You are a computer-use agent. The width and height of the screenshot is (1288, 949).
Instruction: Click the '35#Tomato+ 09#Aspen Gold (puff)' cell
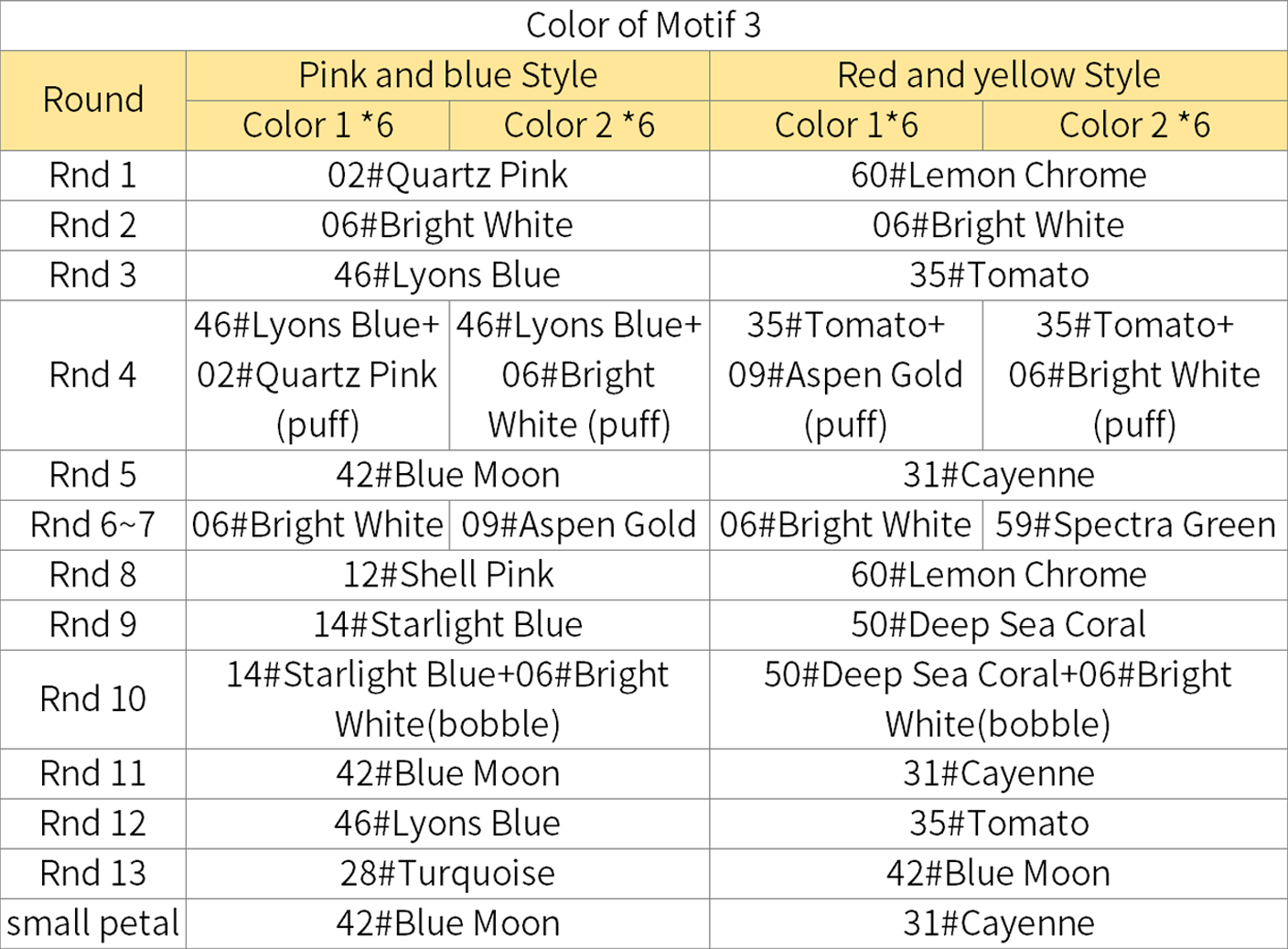845,374
